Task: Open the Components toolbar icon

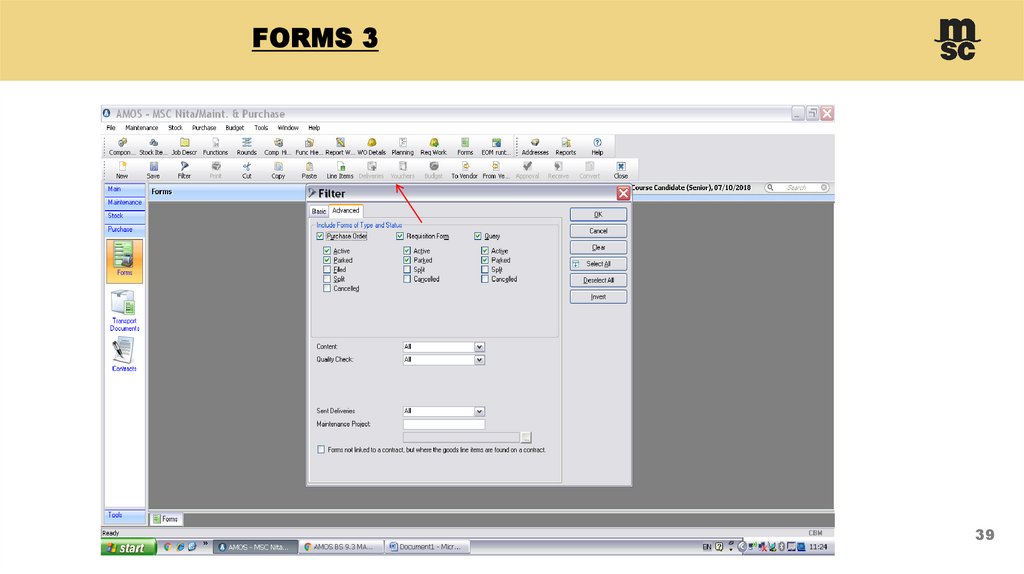Action: 121,146
